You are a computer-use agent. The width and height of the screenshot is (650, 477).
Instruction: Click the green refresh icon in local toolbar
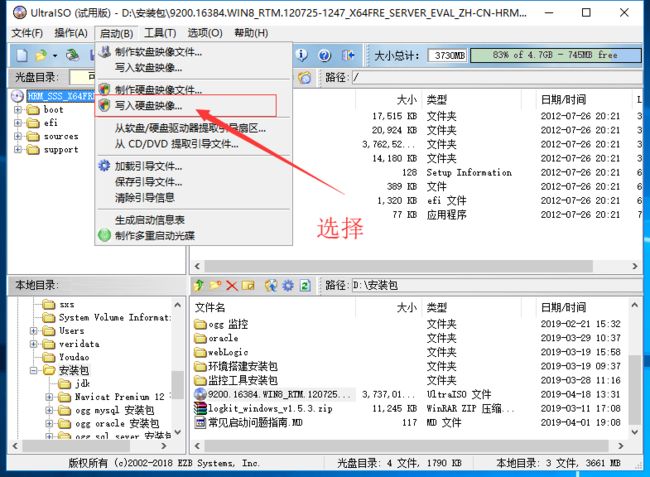coord(302,286)
